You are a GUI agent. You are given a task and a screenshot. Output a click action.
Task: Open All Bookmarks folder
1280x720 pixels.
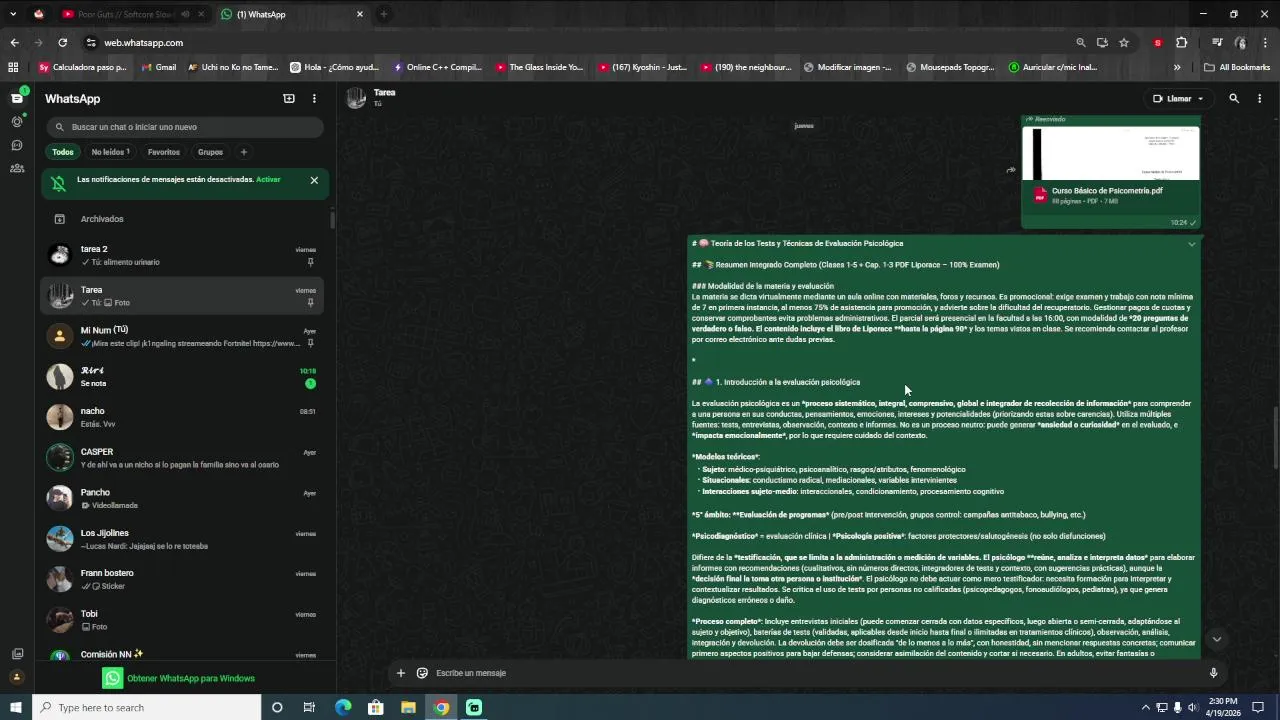pos(1237,68)
